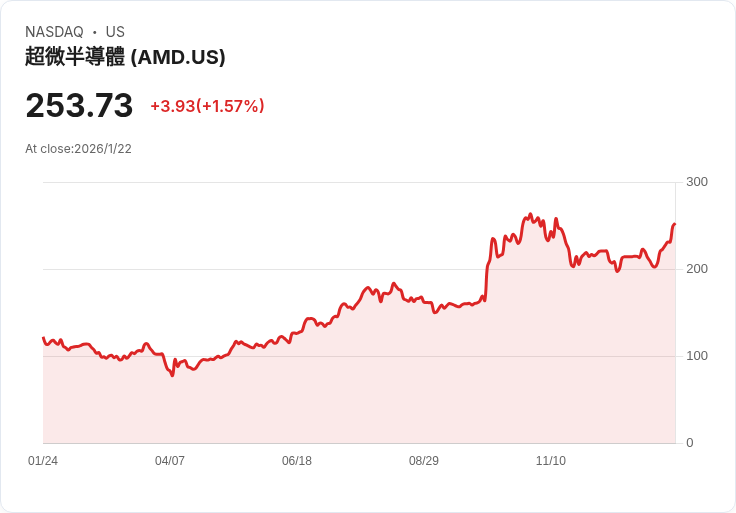Click the rightmost end of the price line
Screen dimensions: 736x513
click(675, 224)
